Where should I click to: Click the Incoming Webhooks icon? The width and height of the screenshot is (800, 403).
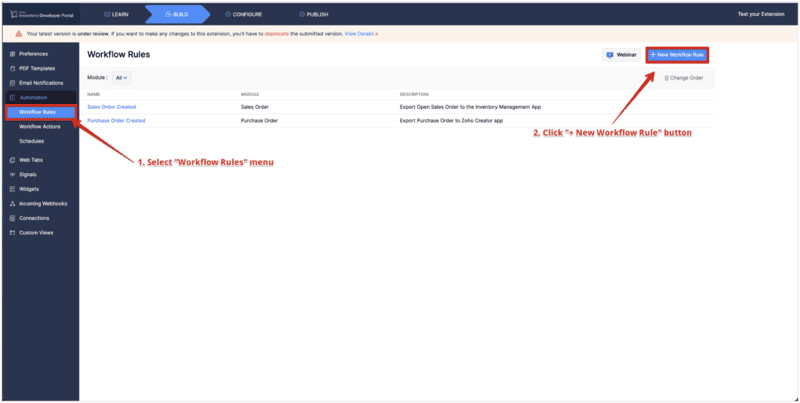pos(12,203)
